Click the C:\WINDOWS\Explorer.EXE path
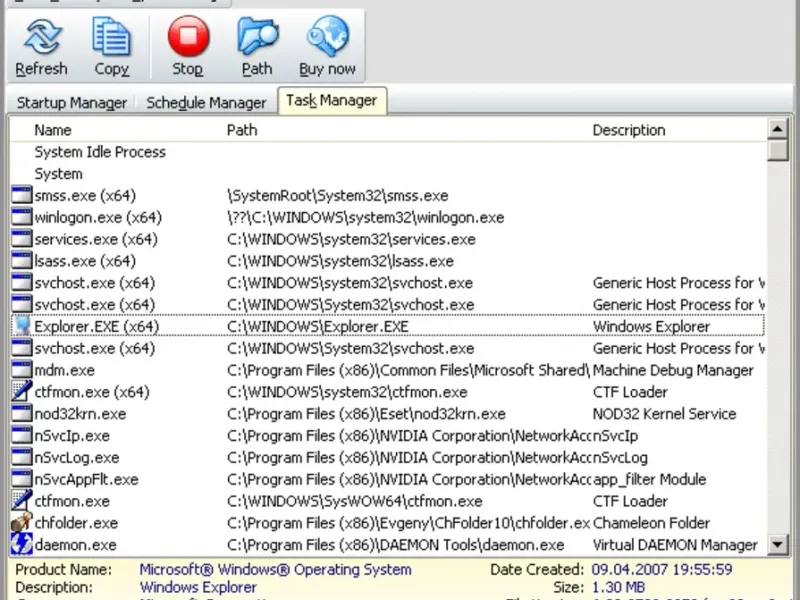 coord(318,327)
